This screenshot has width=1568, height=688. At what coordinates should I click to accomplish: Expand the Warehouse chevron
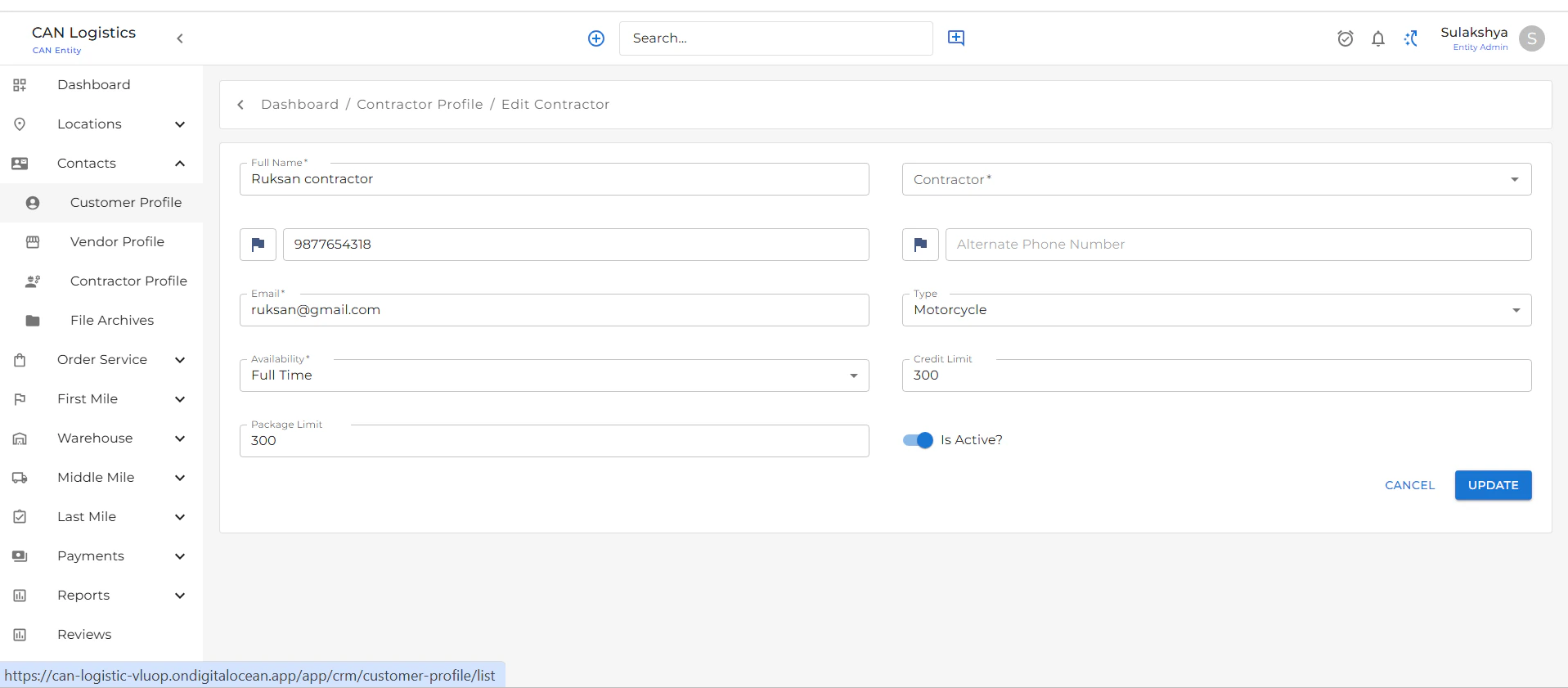coord(180,438)
